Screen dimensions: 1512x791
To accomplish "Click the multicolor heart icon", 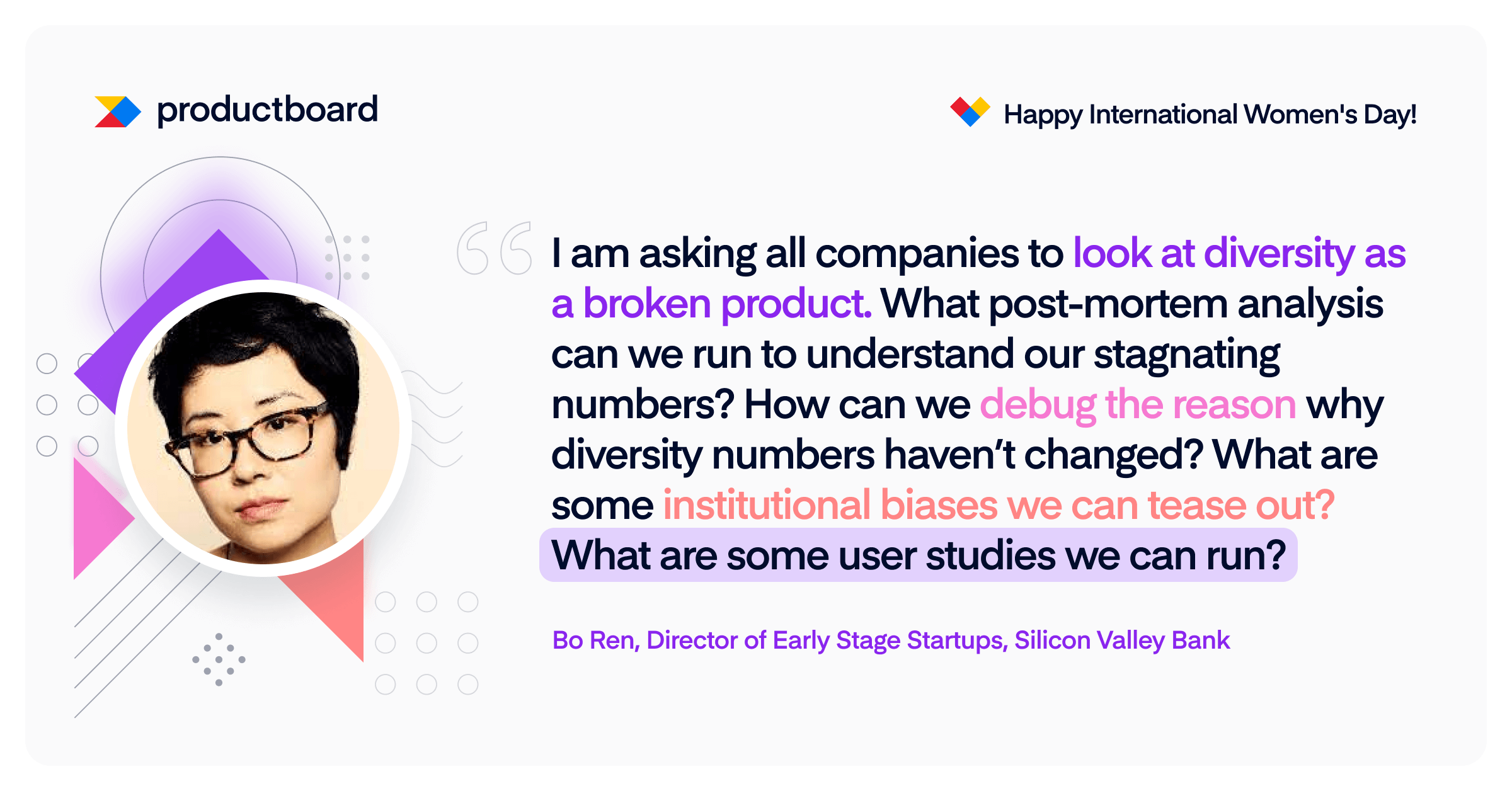I will tap(970, 111).
